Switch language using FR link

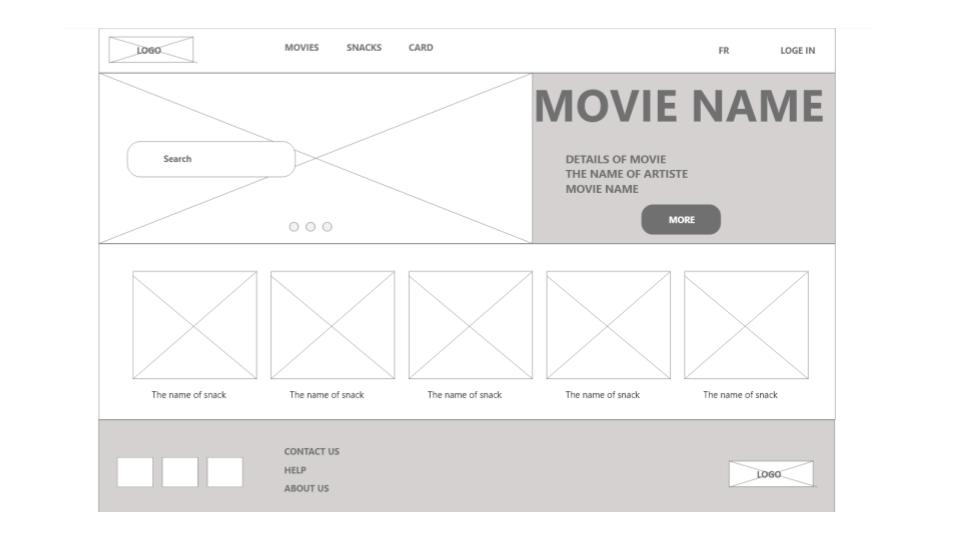click(723, 51)
